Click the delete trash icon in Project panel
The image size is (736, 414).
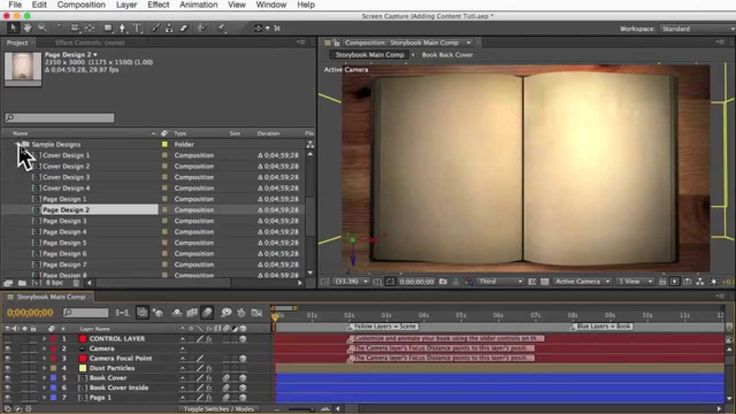tap(76, 283)
